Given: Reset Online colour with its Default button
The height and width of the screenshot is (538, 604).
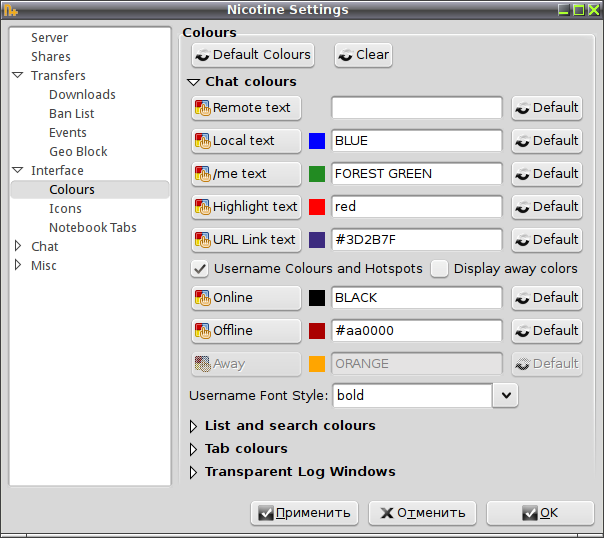Looking at the screenshot, I should coord(547,298).
